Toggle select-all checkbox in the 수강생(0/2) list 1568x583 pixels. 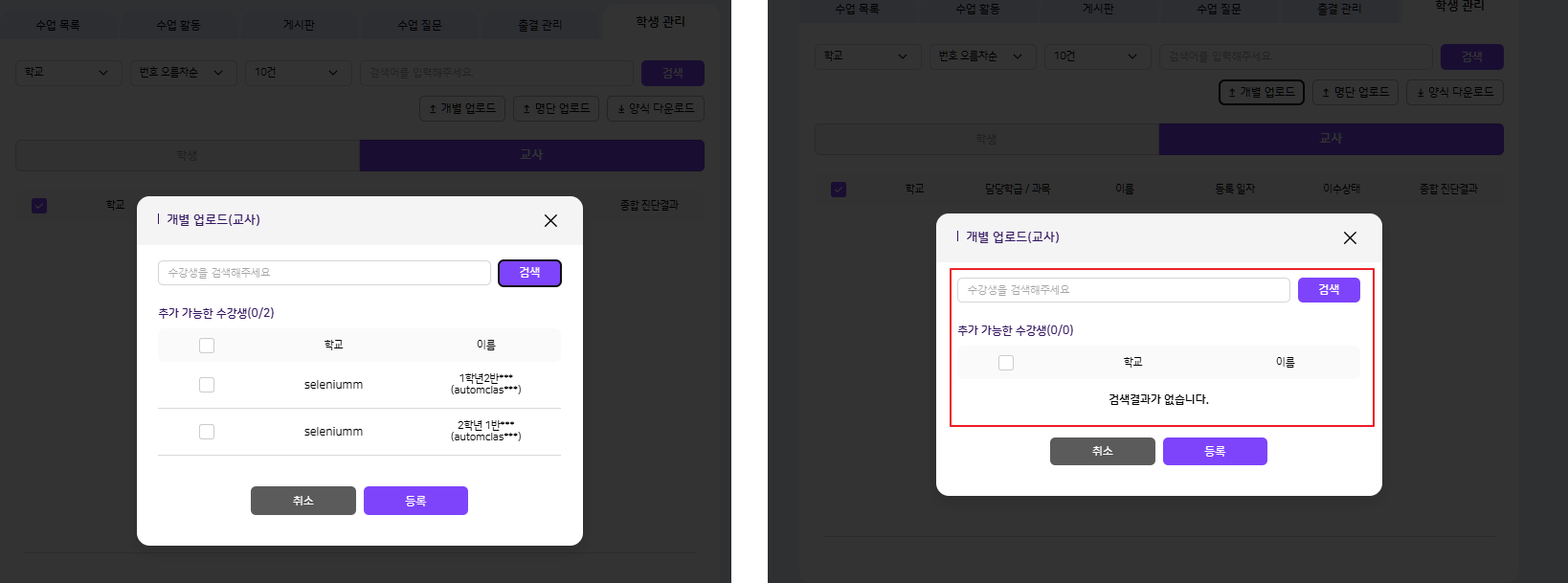(x=207, y=346)
